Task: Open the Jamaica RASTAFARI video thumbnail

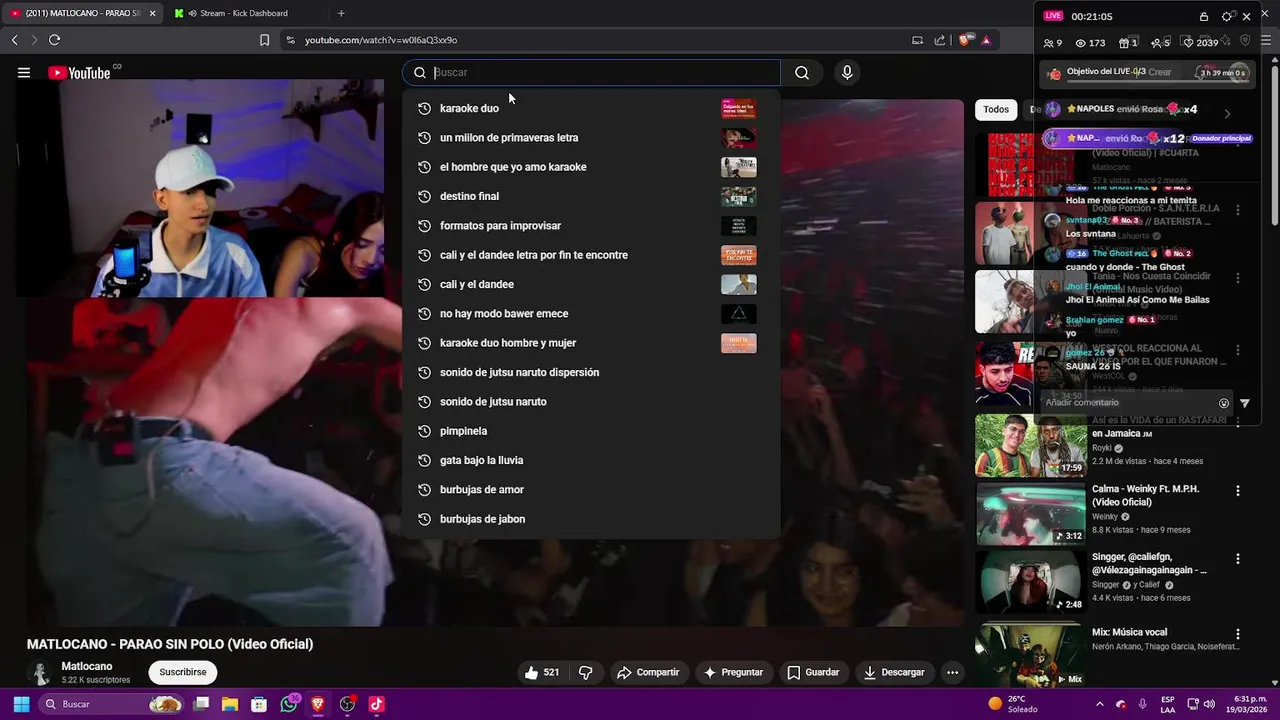Action: pos(1030,446)
